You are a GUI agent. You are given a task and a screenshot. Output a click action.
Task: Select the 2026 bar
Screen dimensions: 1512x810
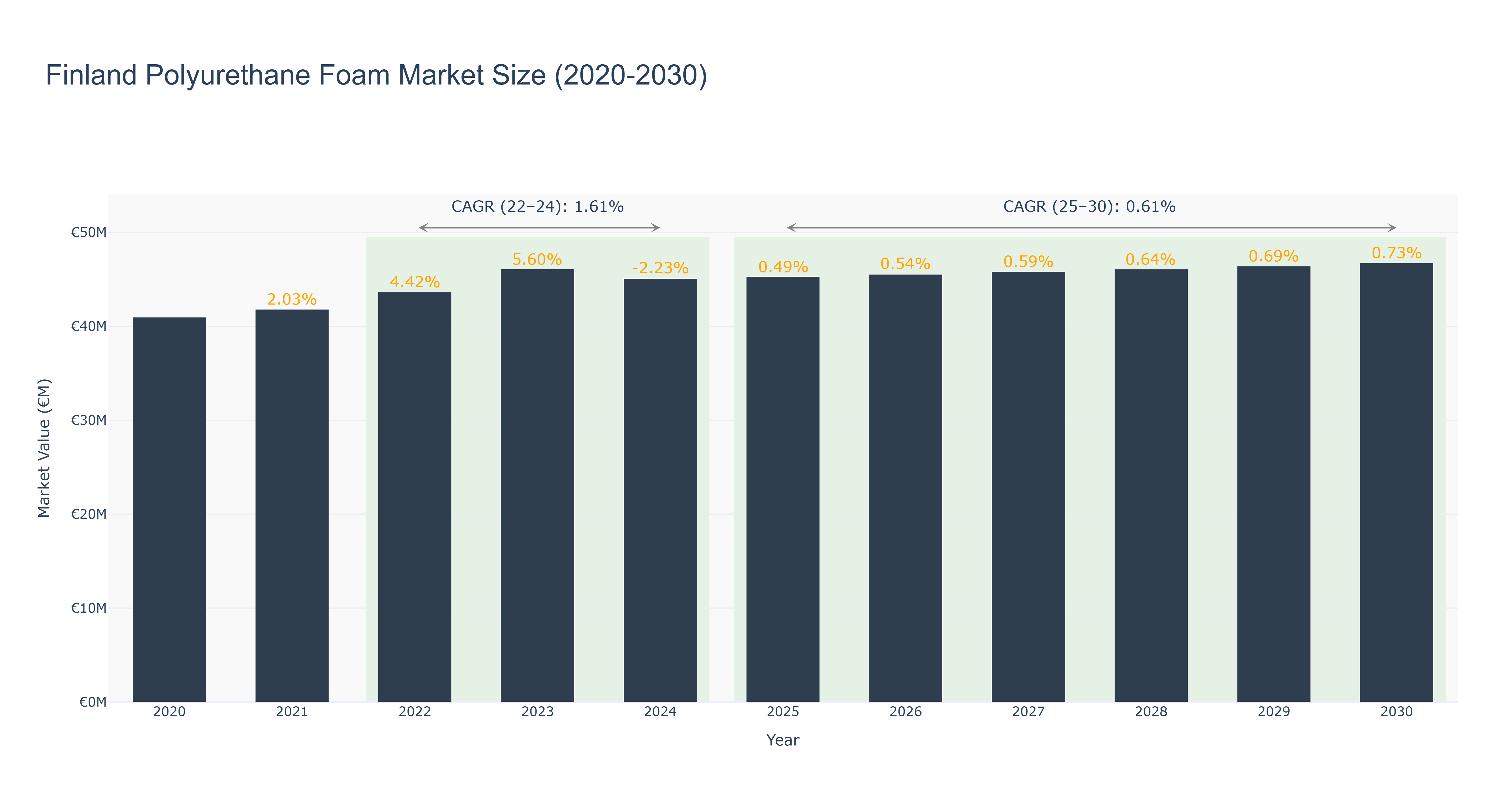905,488
